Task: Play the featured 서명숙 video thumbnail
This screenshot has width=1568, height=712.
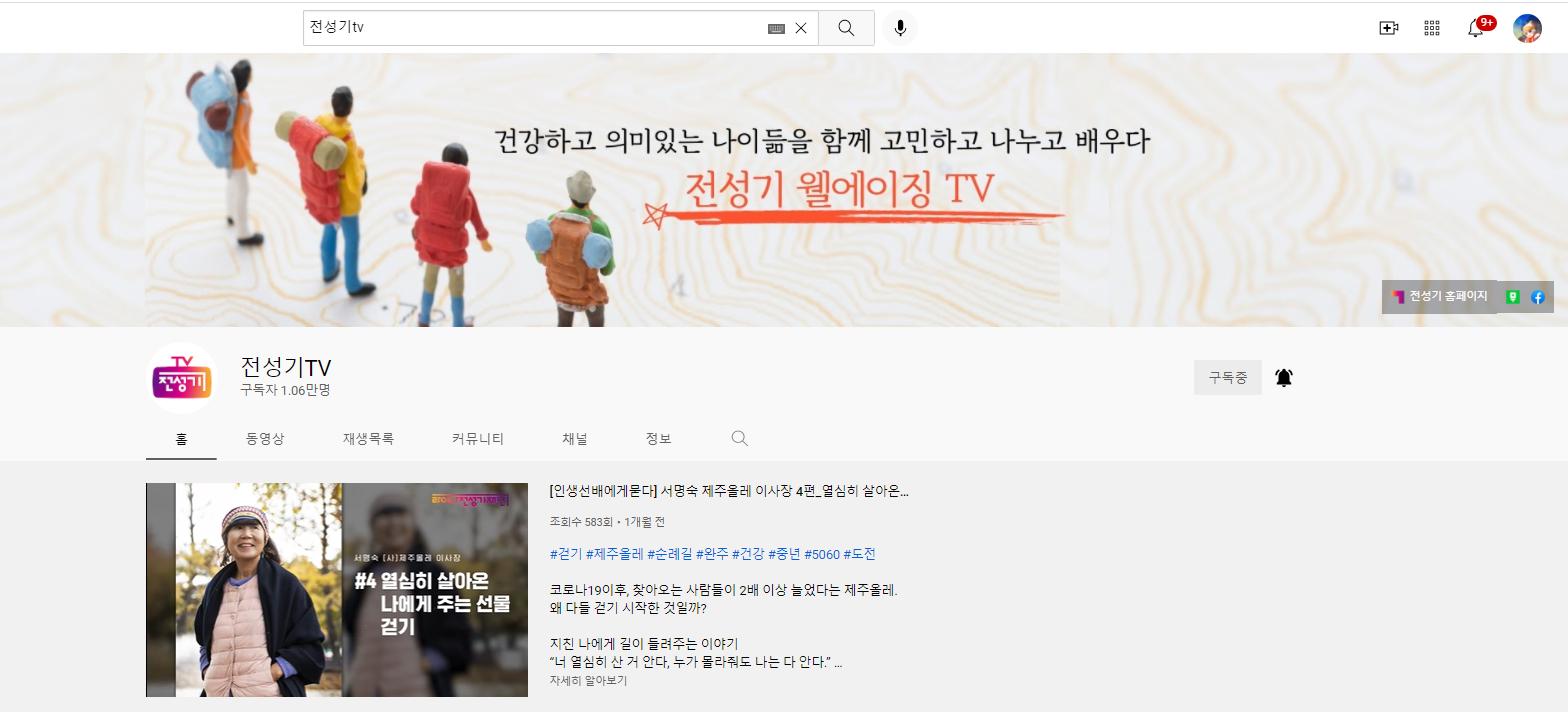Action: click(x=337, y=590)
